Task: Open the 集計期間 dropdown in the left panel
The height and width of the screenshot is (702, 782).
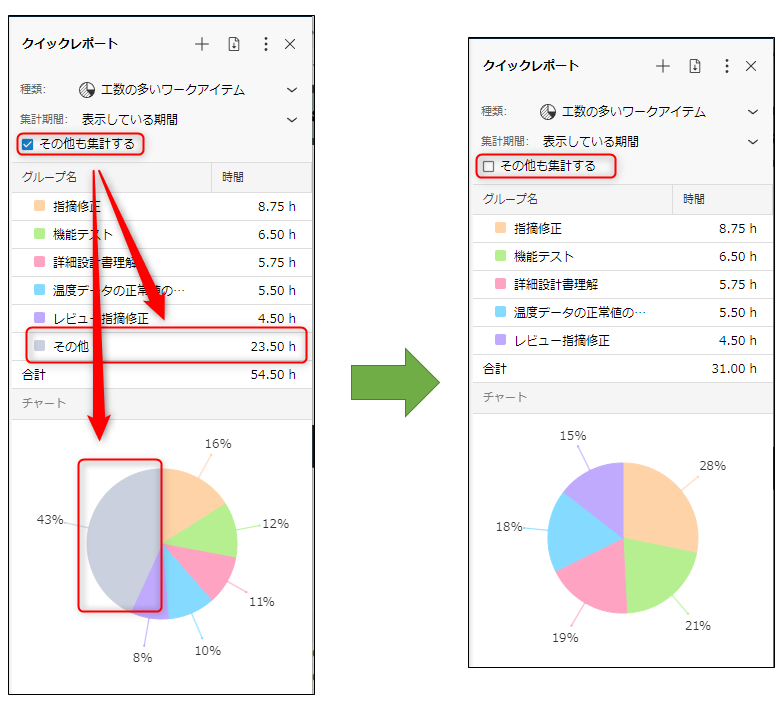Action: (x=291, y=119)
